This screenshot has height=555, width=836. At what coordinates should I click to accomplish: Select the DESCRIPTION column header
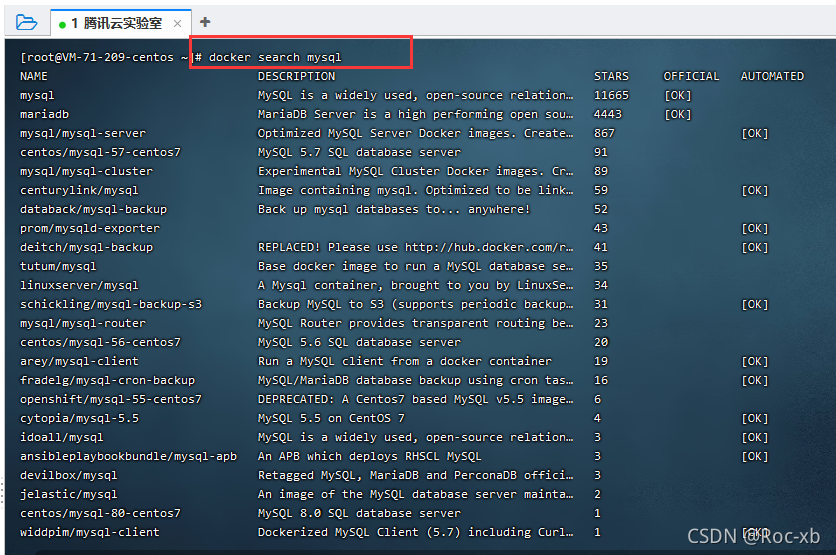[296, 76]
